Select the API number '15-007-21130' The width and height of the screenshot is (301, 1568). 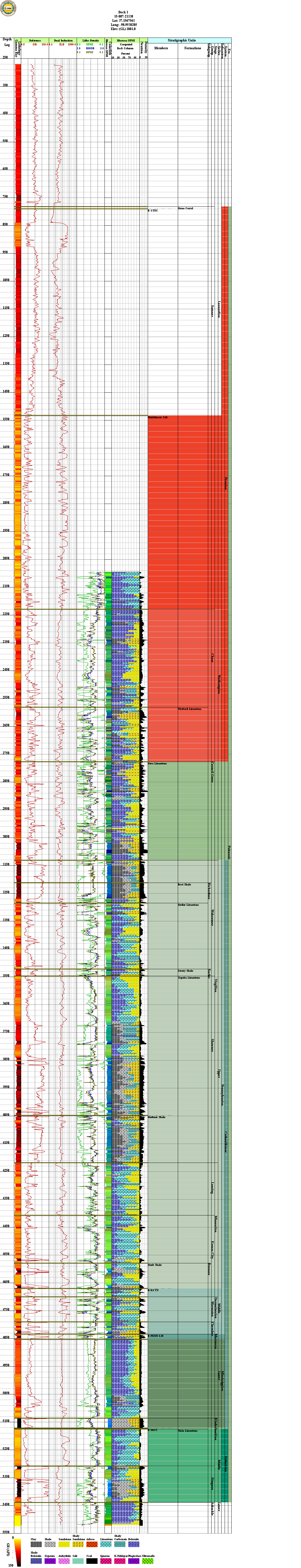click(124, 16)
